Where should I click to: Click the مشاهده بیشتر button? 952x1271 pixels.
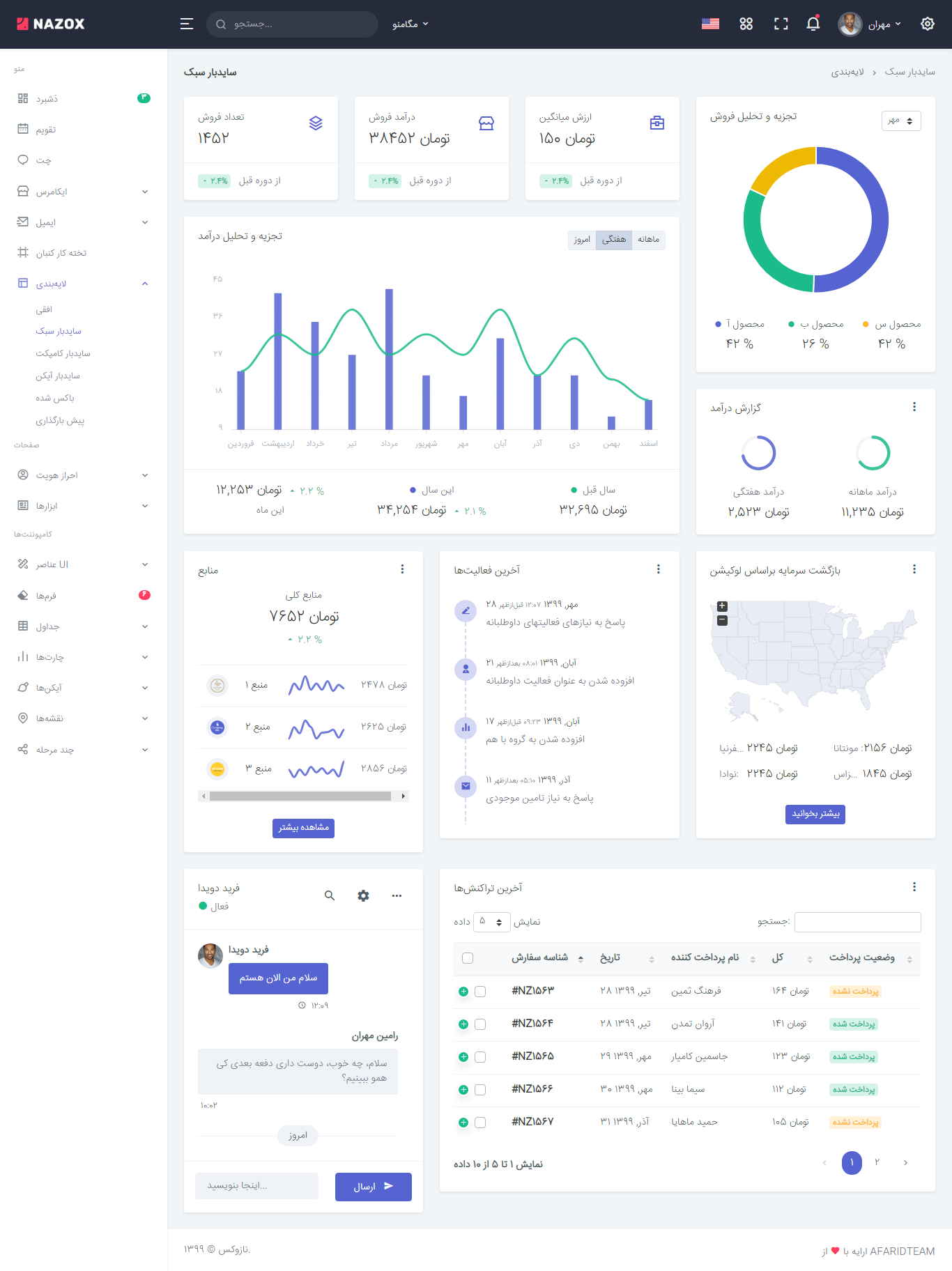(x=303, y=828)
